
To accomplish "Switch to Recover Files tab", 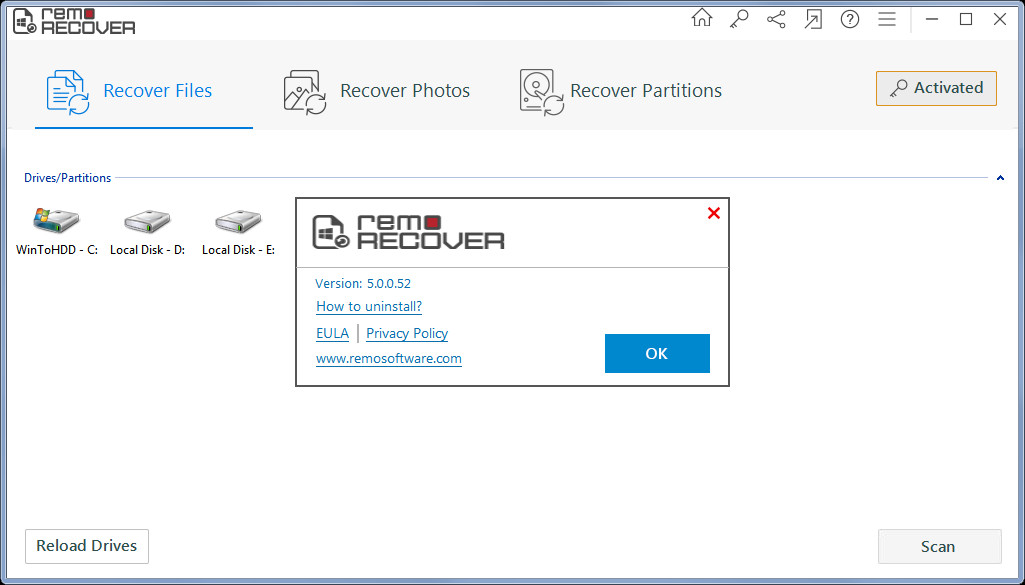I will [x=144, y=91].
